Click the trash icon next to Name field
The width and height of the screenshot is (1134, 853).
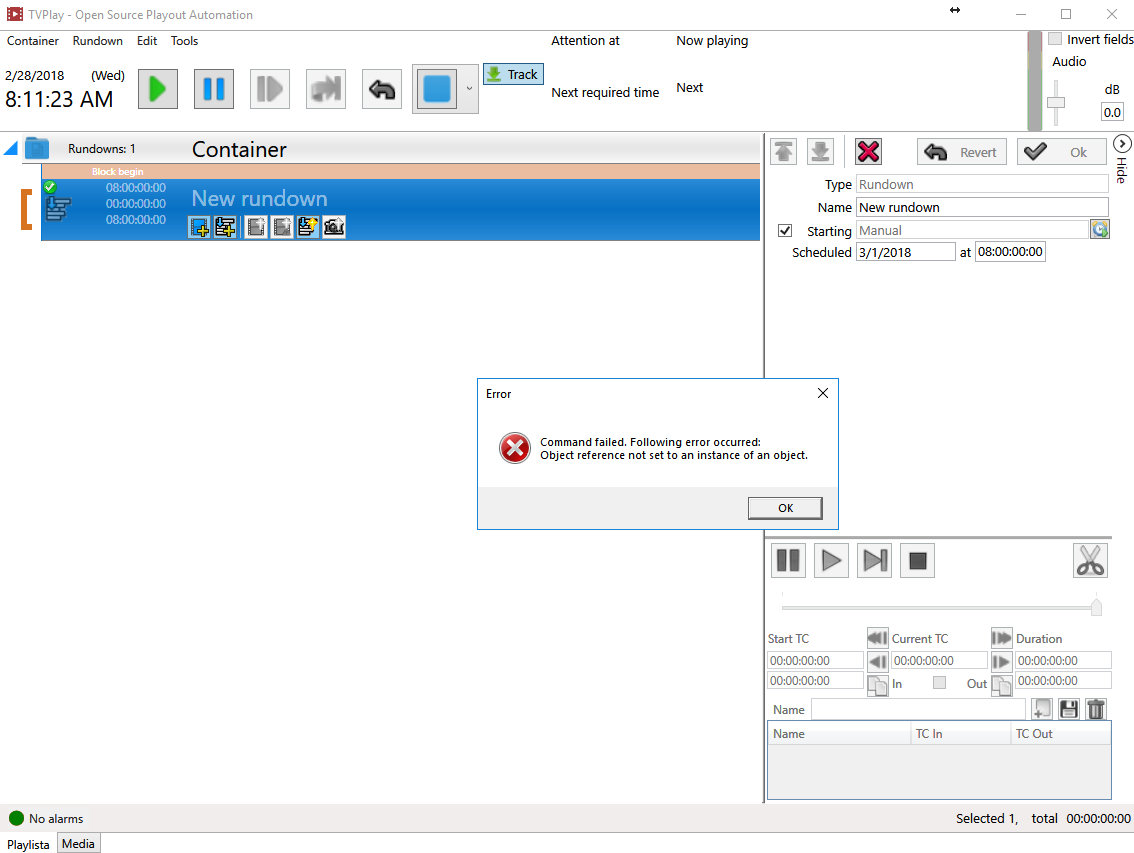point(1095,708)
